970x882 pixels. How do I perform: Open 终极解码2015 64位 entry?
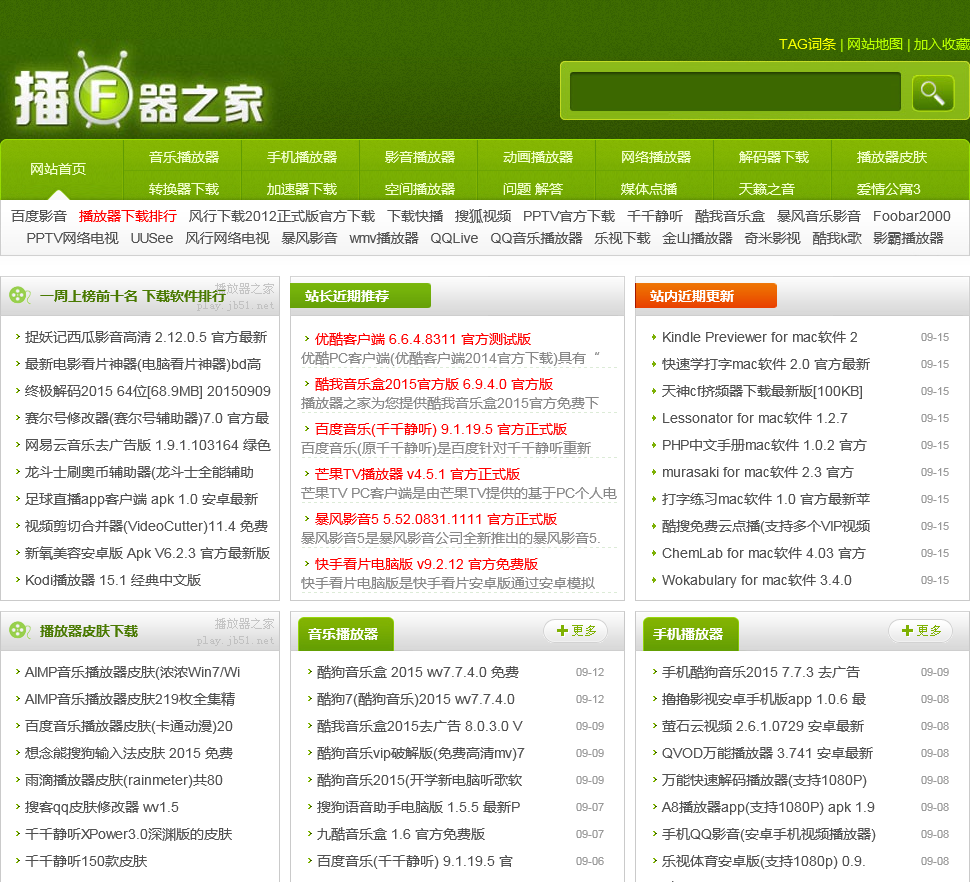(148, 391)
